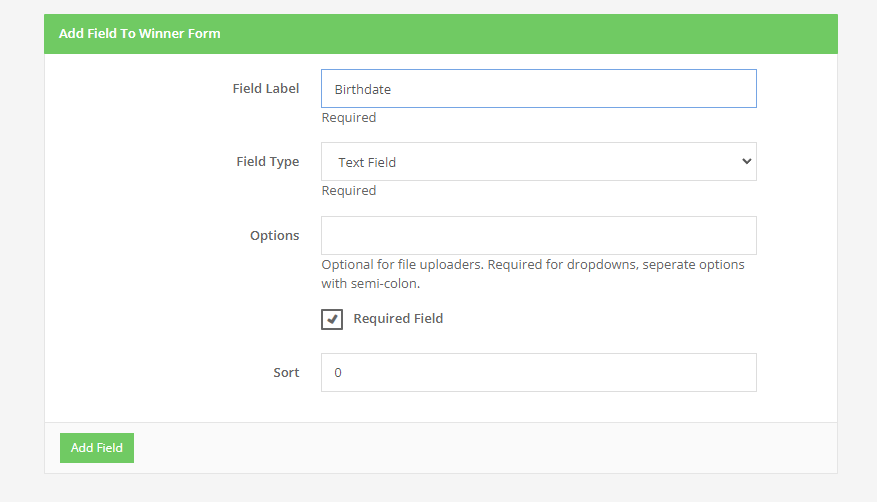The width and height of the screenshot is (877, 502).
Task: Click the word 'Birthdate' in Field Label
Action: [x=362, y=89]
